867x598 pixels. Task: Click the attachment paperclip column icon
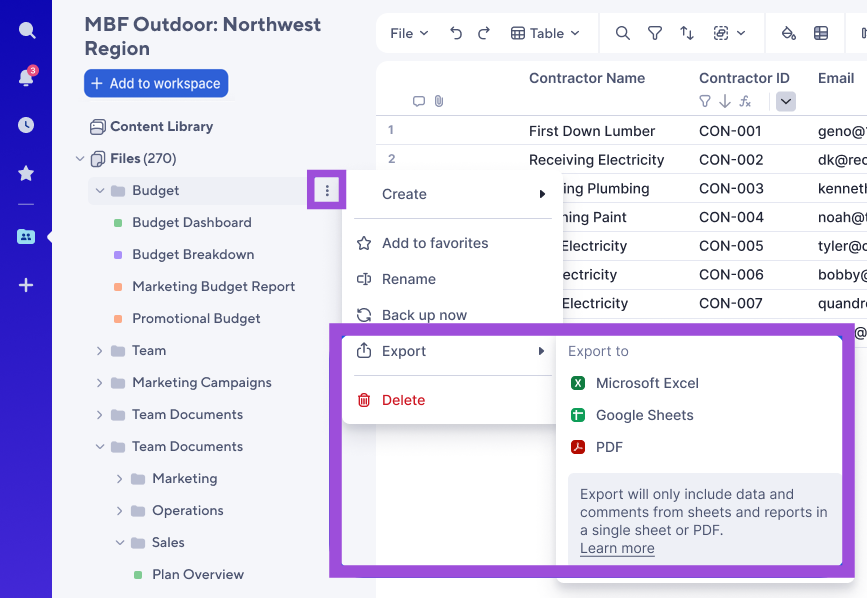click(437, 100)
